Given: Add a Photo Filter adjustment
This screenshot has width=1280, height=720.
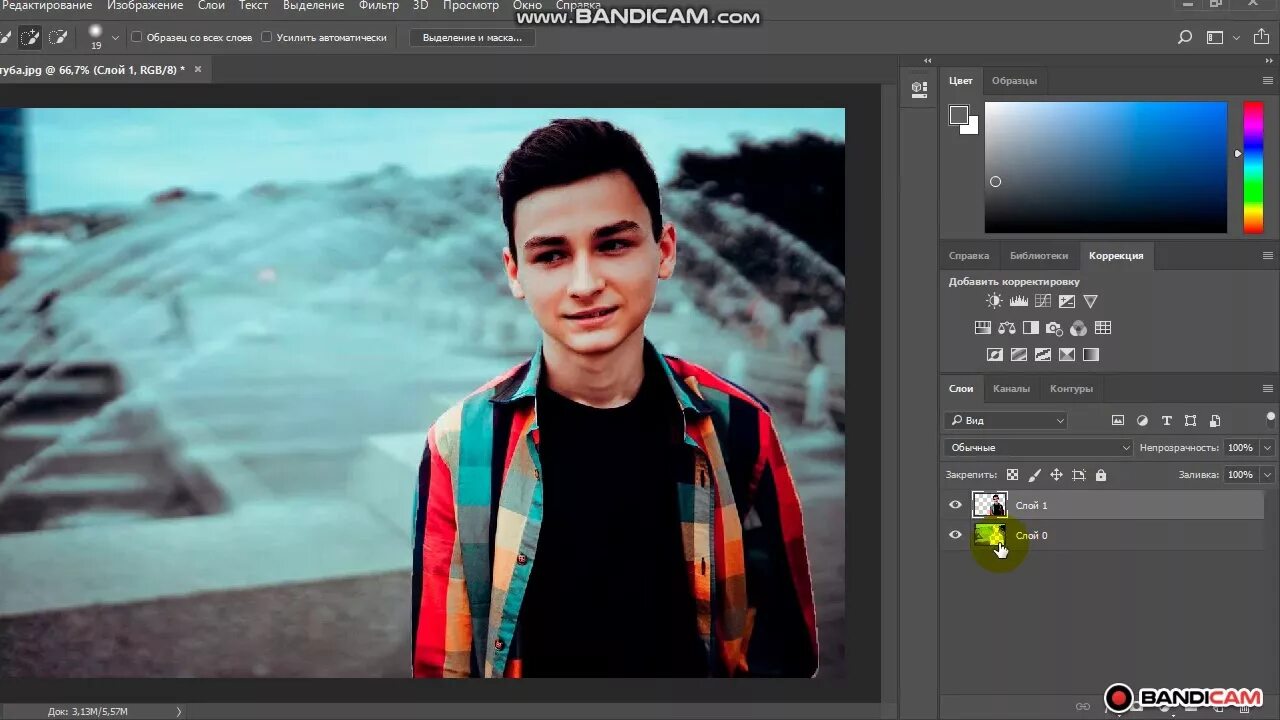Looking at the screenshot, I should (1054, 328).
